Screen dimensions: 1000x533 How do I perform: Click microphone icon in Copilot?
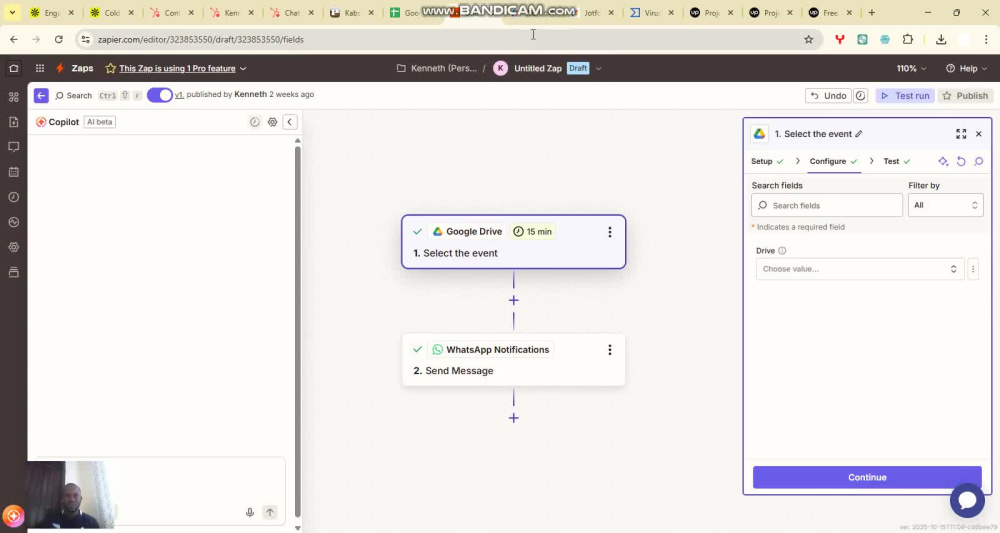[250, 512]
